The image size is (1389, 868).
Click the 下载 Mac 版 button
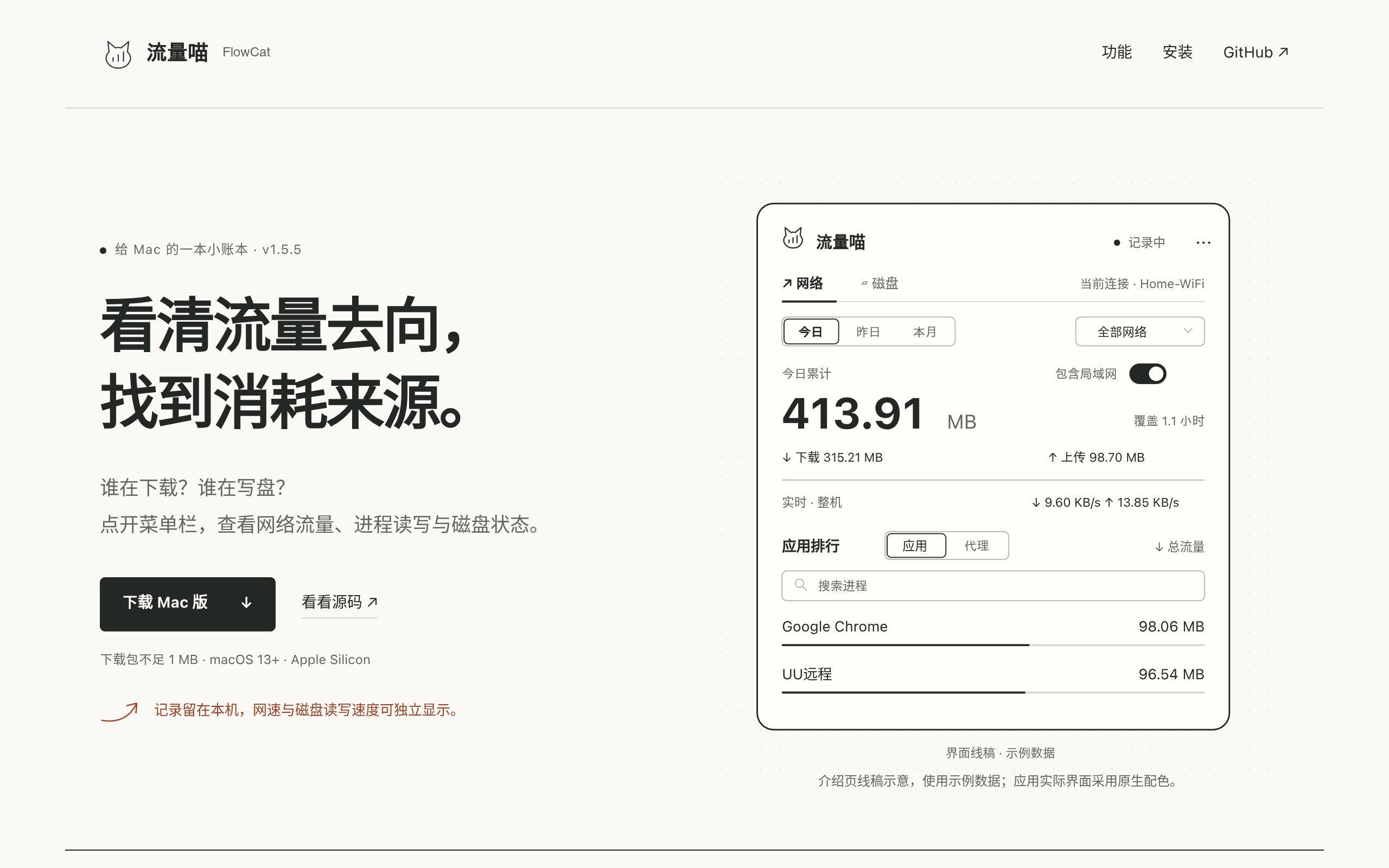coord(188,604)
